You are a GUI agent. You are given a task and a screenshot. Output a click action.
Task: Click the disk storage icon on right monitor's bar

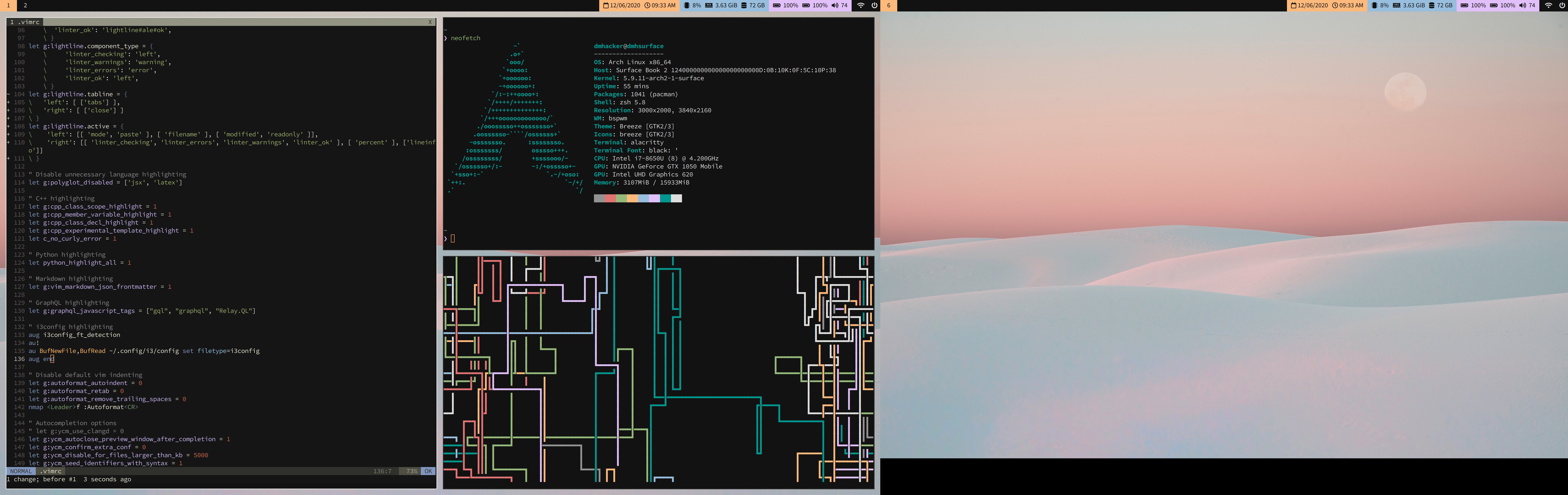1432,5
